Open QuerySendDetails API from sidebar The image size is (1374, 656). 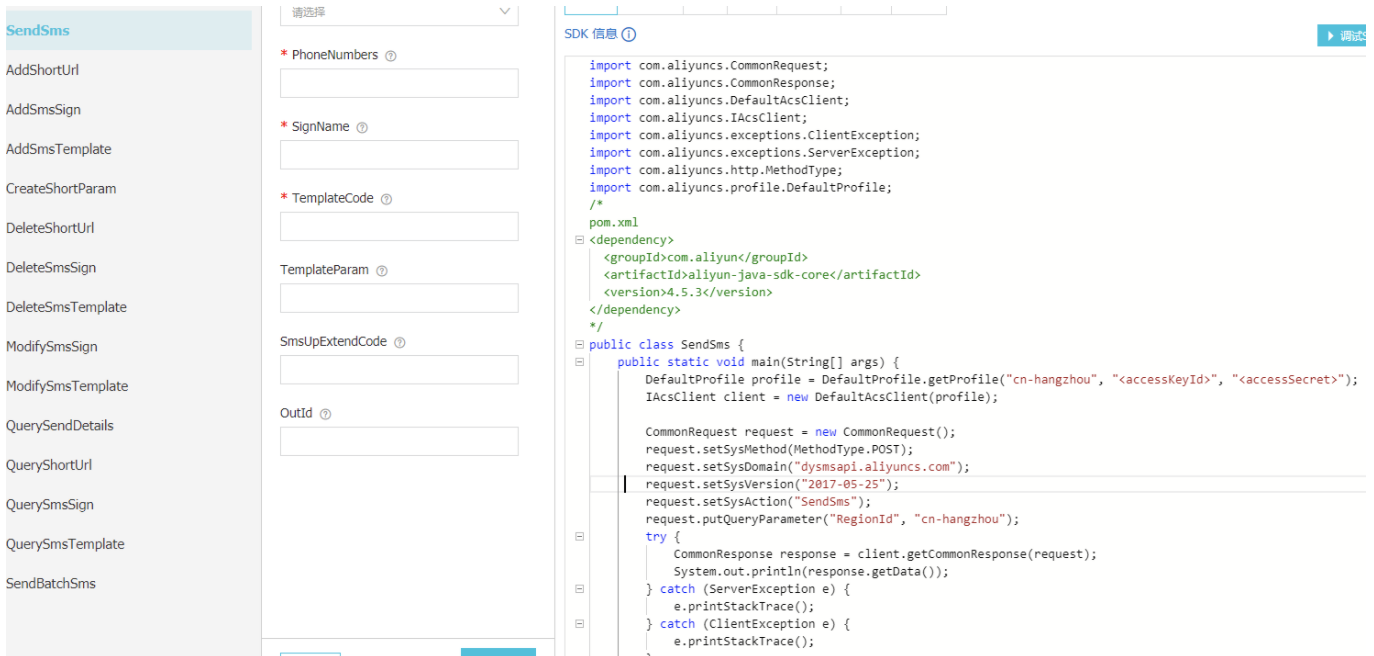[x=60, y=425]
